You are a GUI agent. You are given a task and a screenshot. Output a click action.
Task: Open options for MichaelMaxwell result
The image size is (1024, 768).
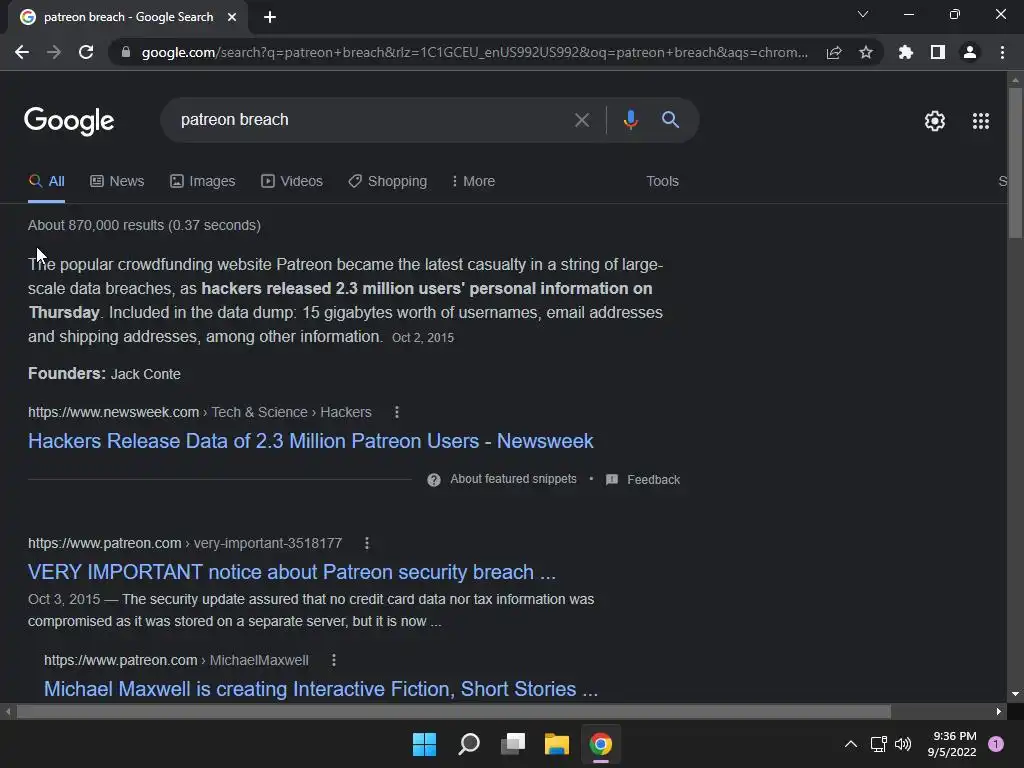[x=334, y=660]
